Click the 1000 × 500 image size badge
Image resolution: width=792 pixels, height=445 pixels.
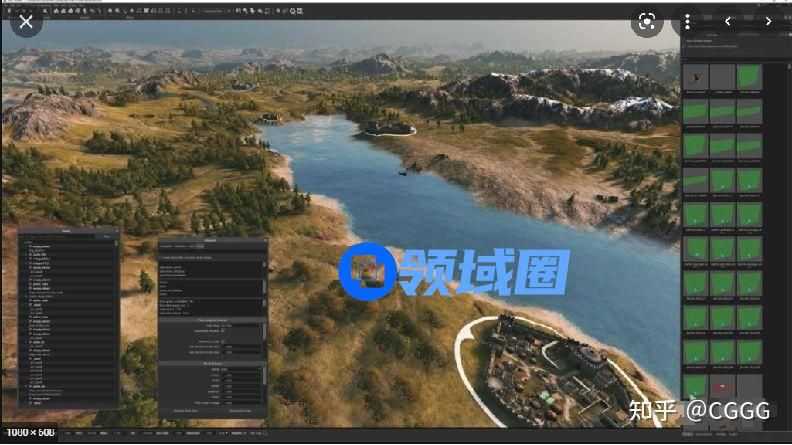click(x=28, y=433)
